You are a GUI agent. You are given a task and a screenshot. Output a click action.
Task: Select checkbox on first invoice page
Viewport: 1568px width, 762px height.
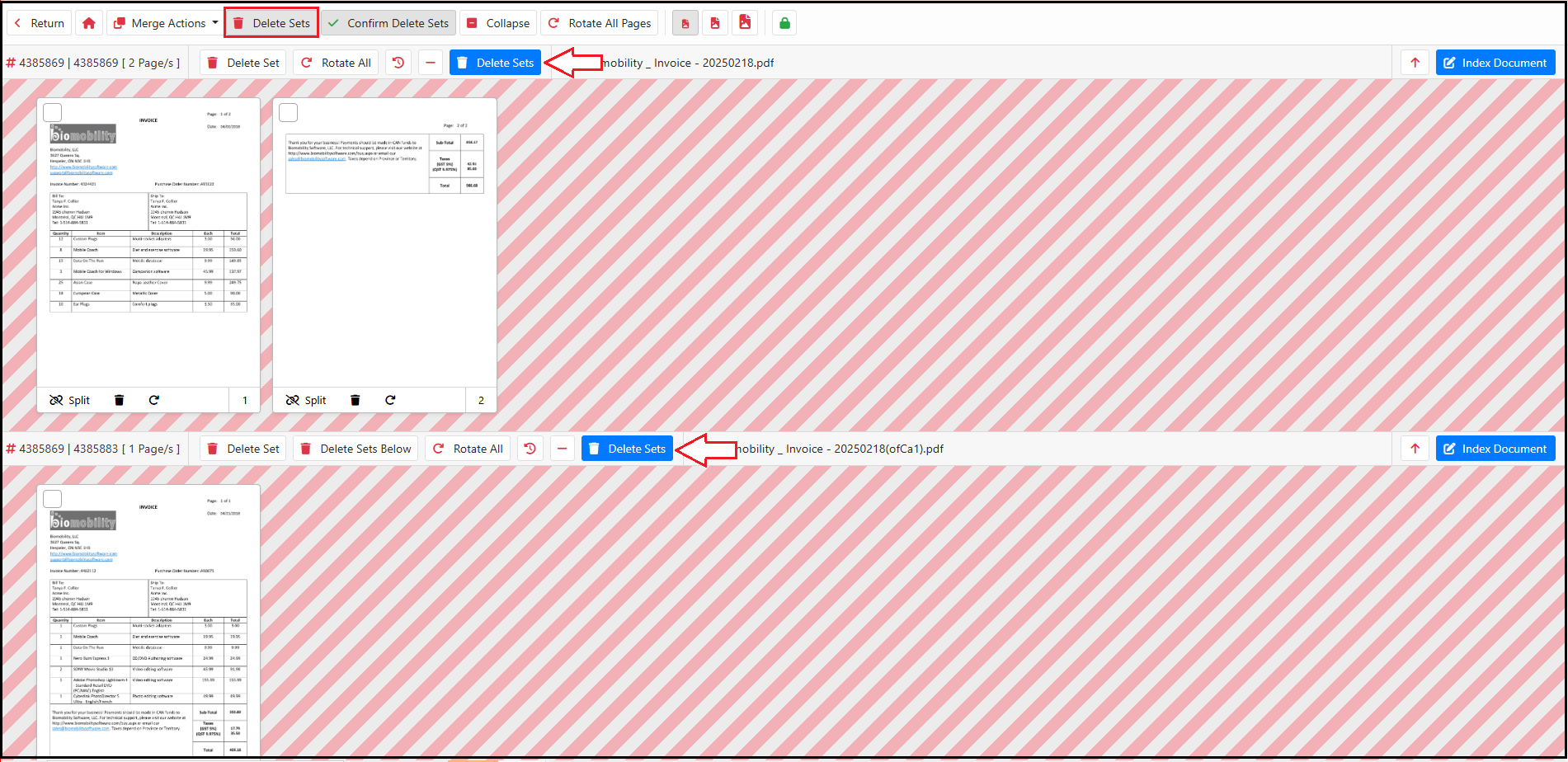53,112
